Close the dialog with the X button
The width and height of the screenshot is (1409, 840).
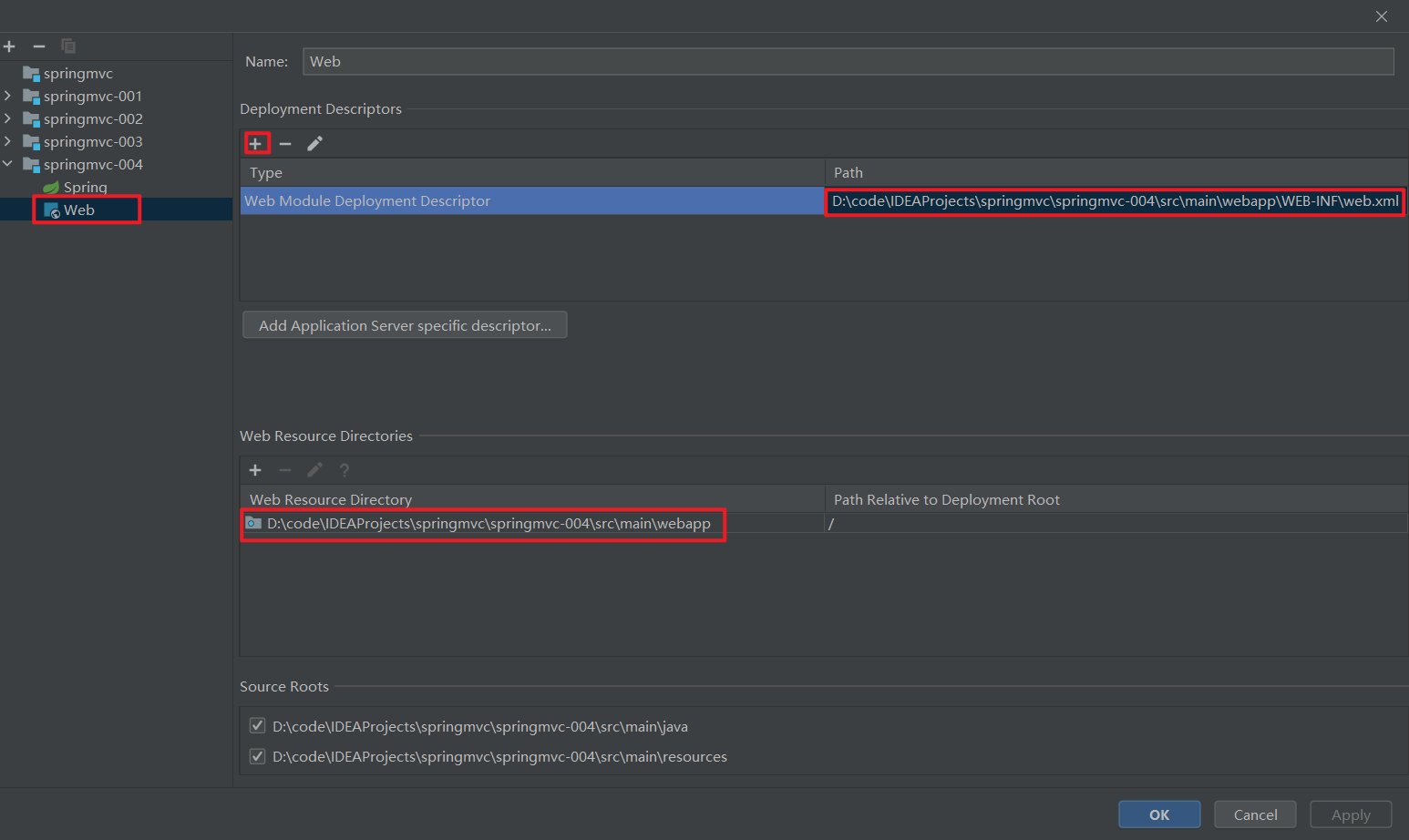1382,16
